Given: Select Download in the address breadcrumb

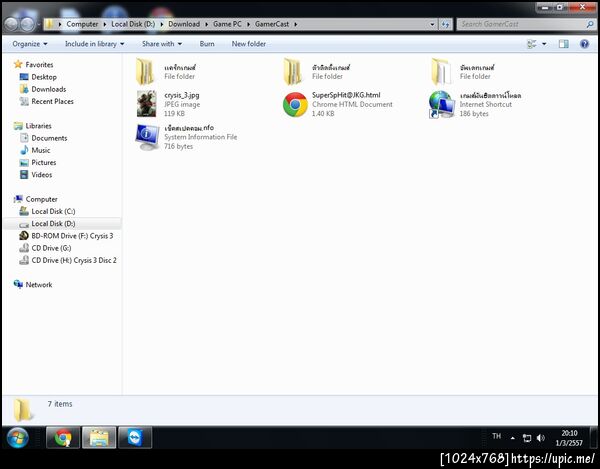Looking at the screenshot, I should [x=184, y=24].
